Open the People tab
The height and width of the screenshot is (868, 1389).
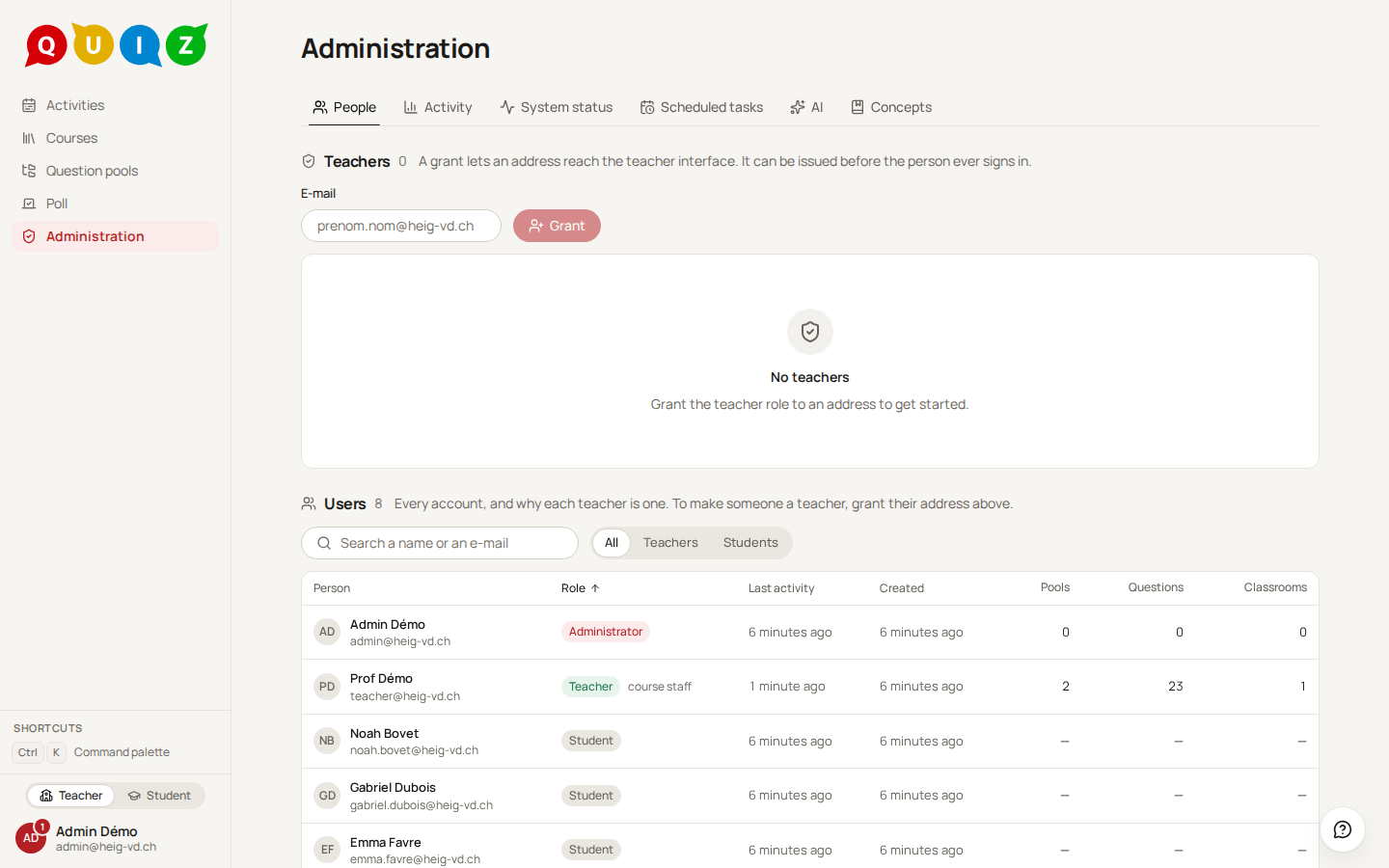(344, 107)
